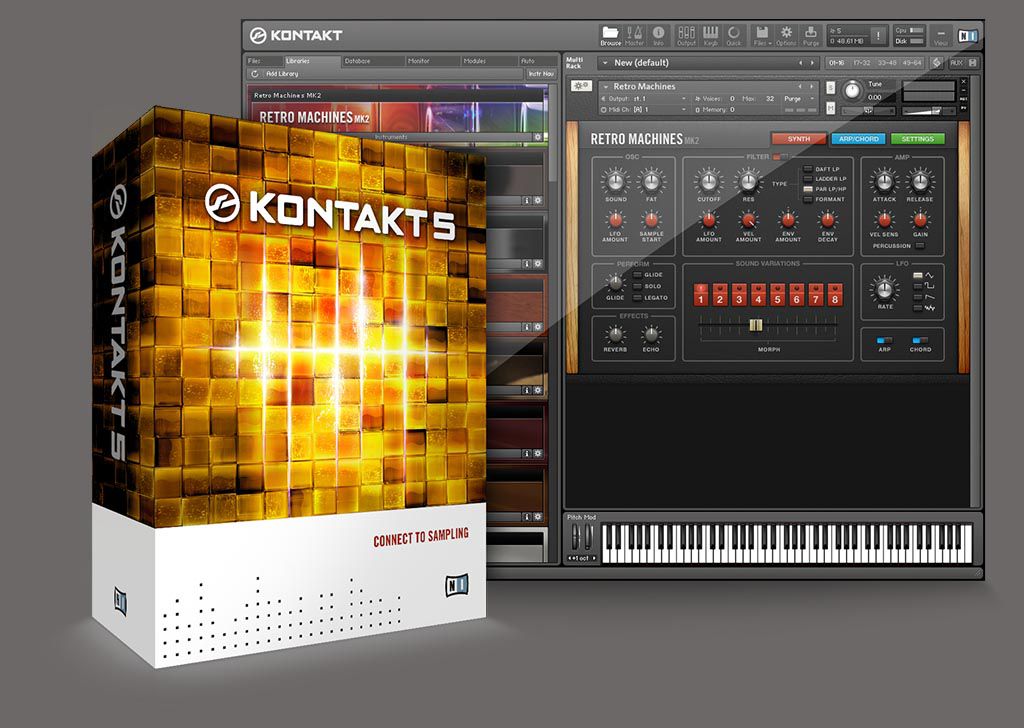The width and height of the screenshot is (1024, 728).
Task: Open the Info pane icon
Action: click(x=658, y=35)
